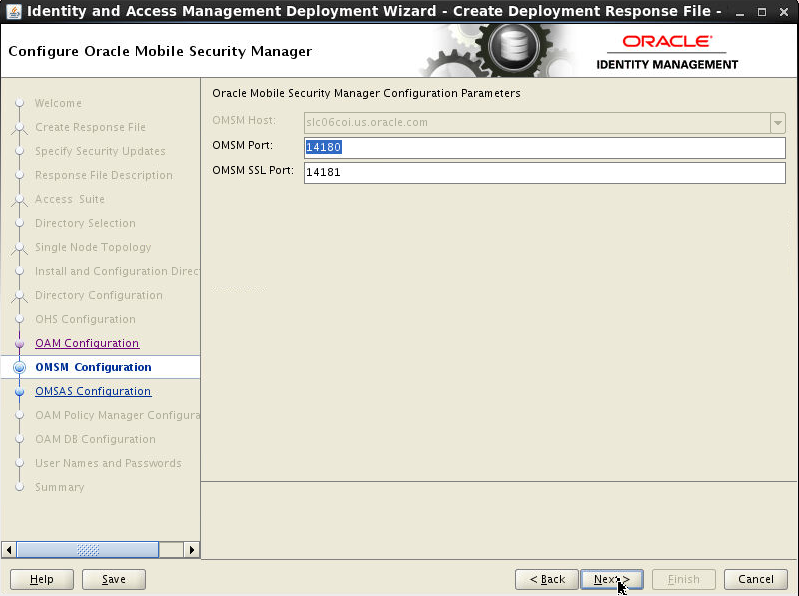Select OMSM Configuration step
Image resolution: width=799 pixels, height=596 pixels.
tap(93, 367)
